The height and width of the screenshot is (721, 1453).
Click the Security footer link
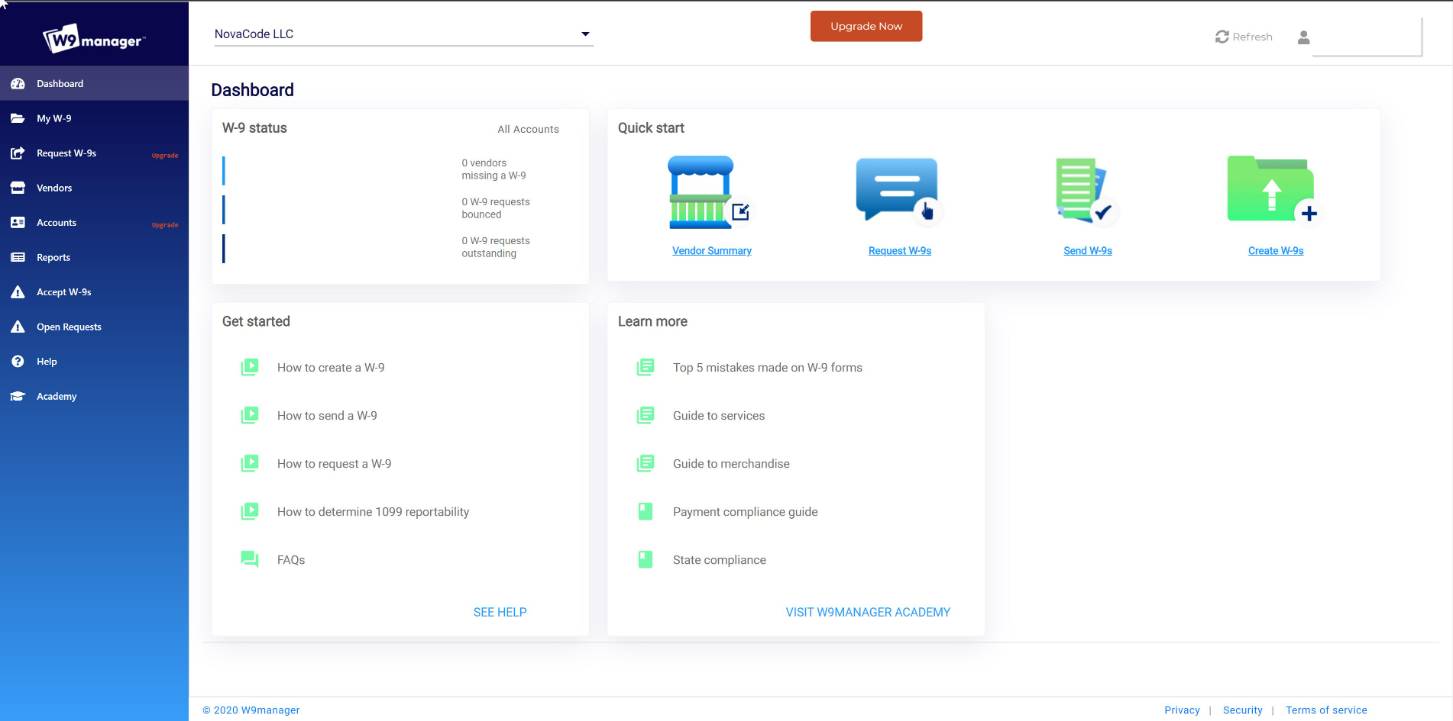1243,710
